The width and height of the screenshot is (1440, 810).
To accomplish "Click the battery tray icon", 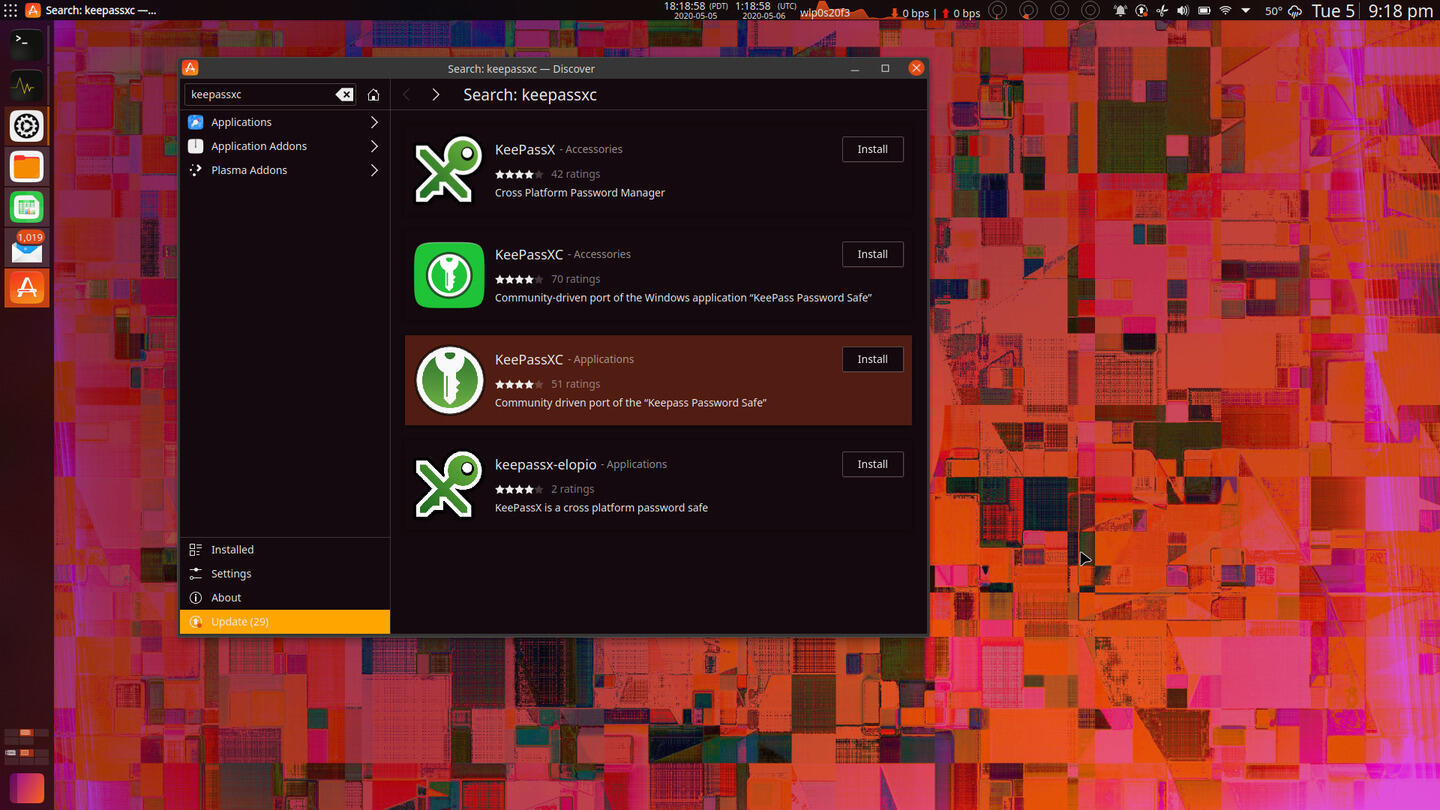I will pos(1204,11).
